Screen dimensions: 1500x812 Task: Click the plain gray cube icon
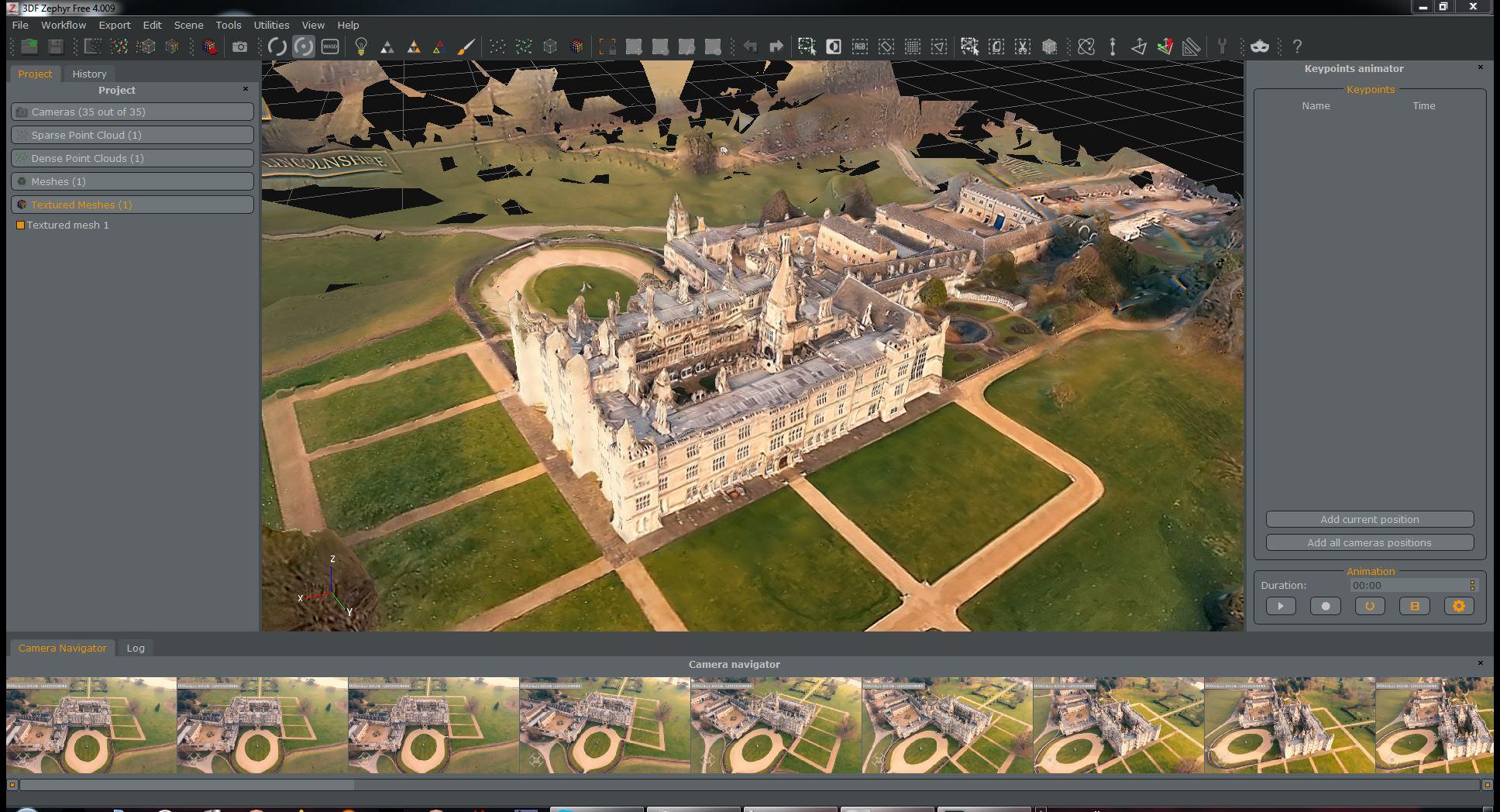click(x=550, y=46)
